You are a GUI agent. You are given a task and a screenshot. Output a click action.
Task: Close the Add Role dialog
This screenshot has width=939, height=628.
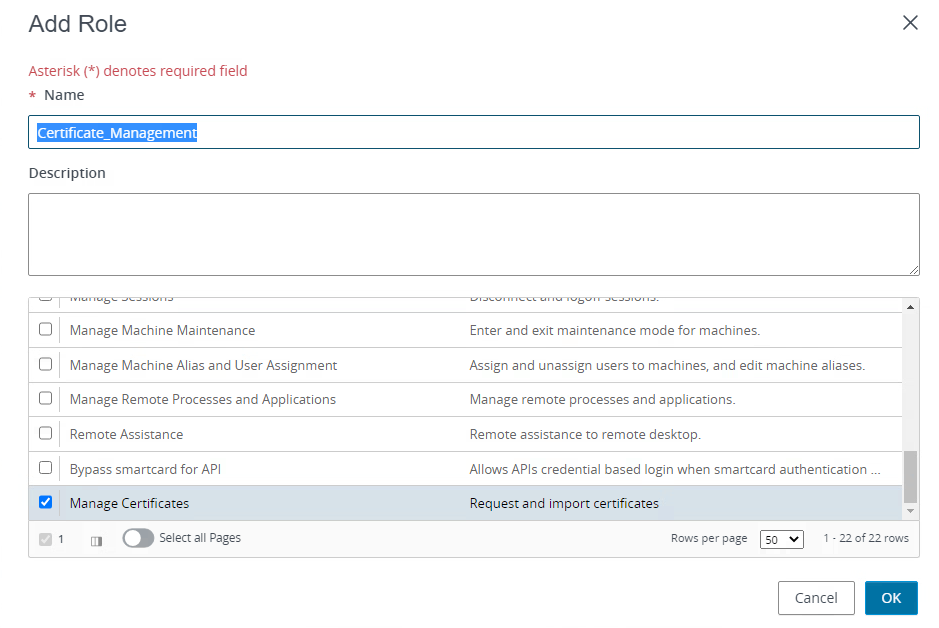pos(910,23)
